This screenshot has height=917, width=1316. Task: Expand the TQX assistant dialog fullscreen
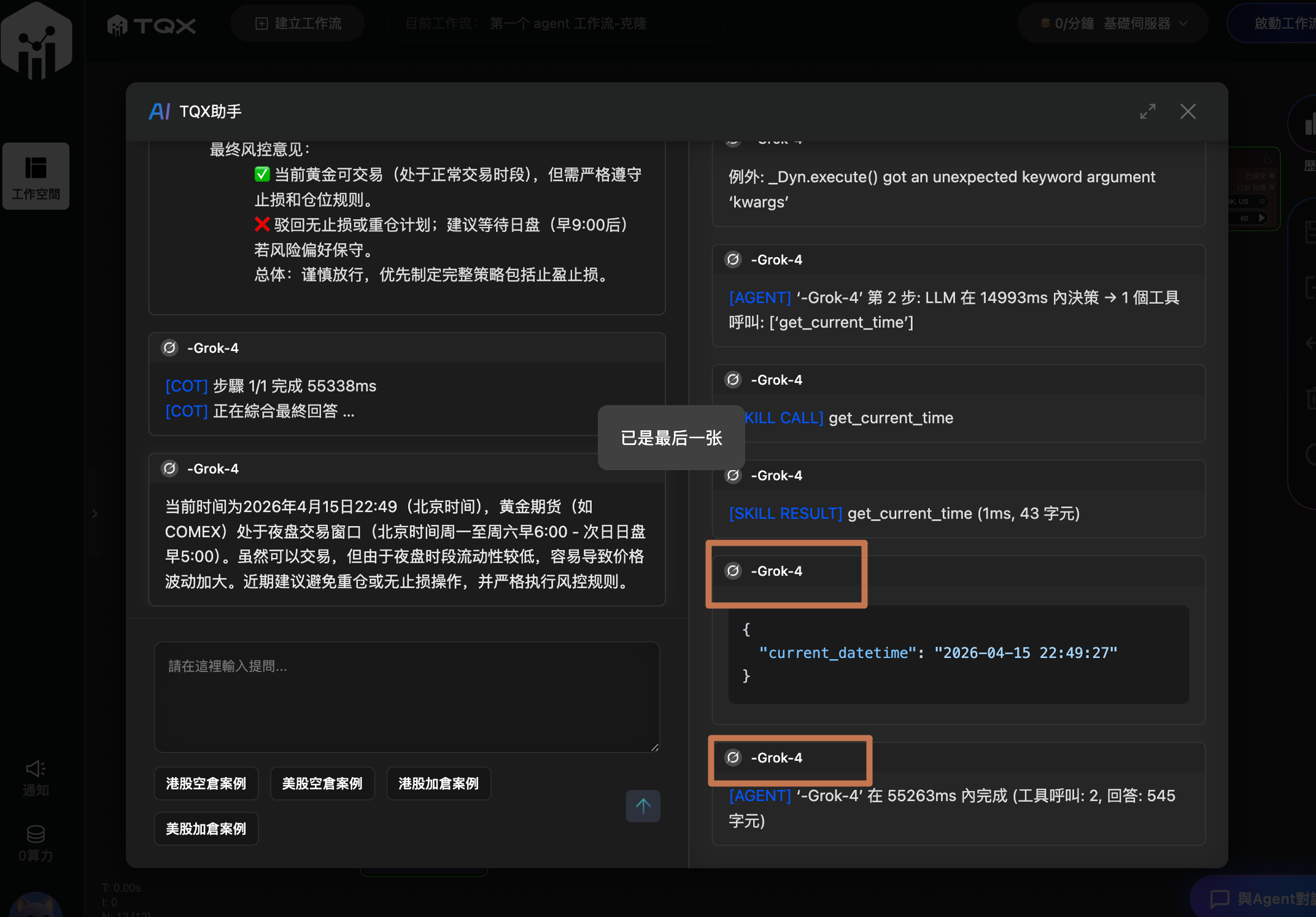tap(1147, 112)
